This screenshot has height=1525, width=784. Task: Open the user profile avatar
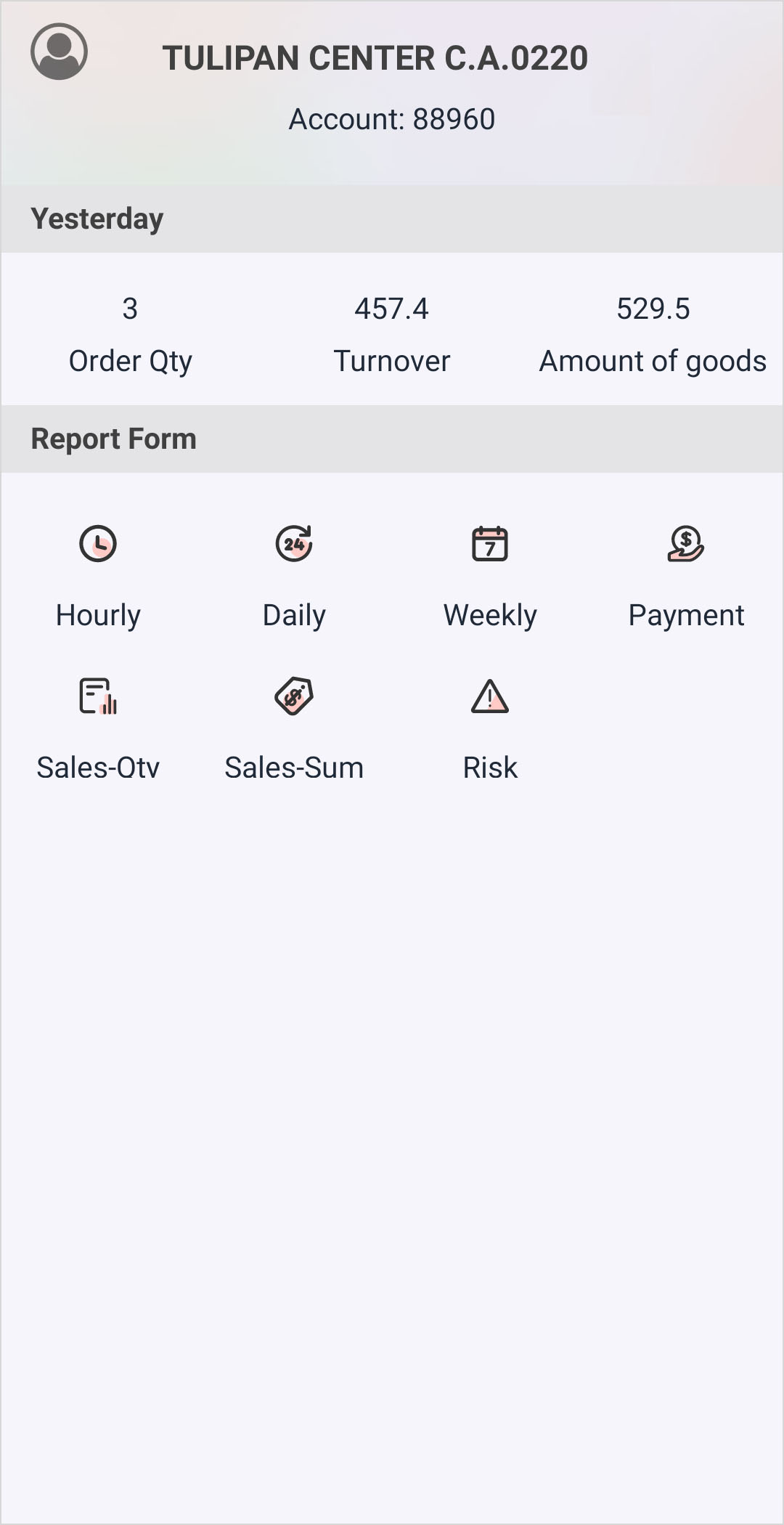pyautogui.click(x=59, y=52)
